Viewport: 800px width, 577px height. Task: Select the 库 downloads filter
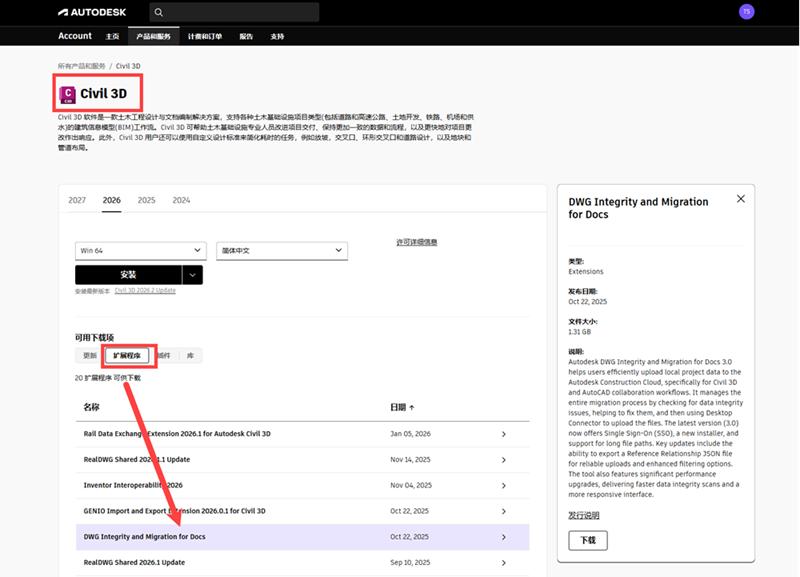pyautogui.click(x=190, y=356)
